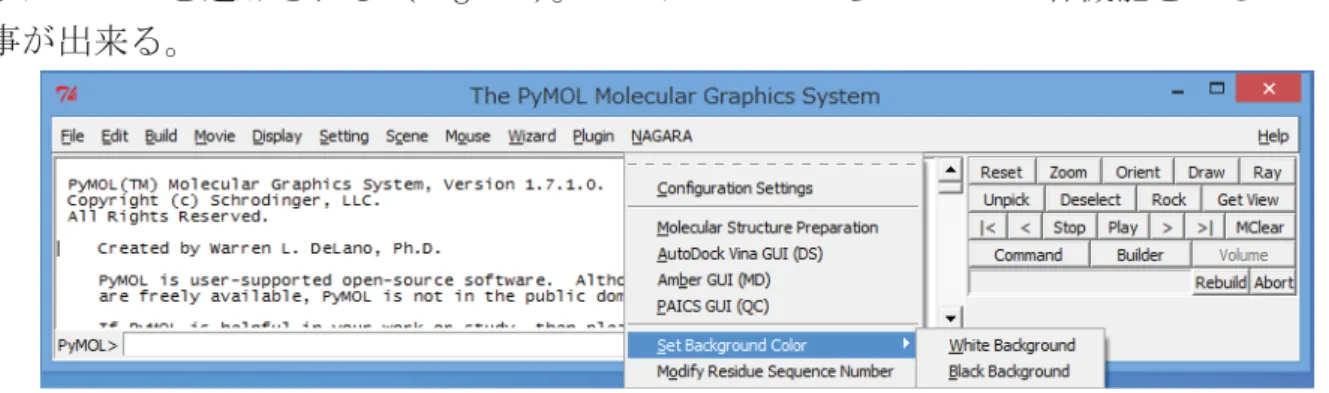1329x393 pixels.
Task: Choose White Background from submenu
Action: 1011,345
